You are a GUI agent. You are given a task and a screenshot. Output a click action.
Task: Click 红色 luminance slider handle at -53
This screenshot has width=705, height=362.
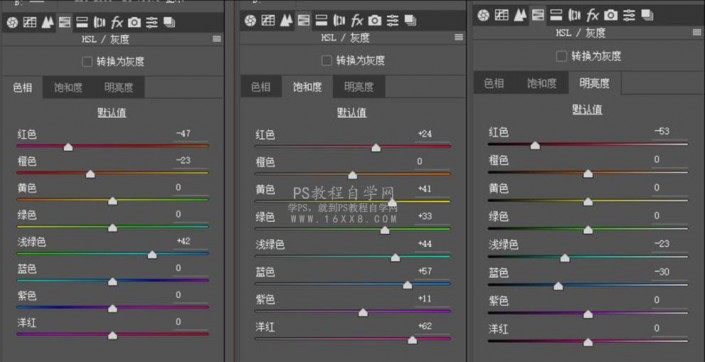click(x=535, y=145)
